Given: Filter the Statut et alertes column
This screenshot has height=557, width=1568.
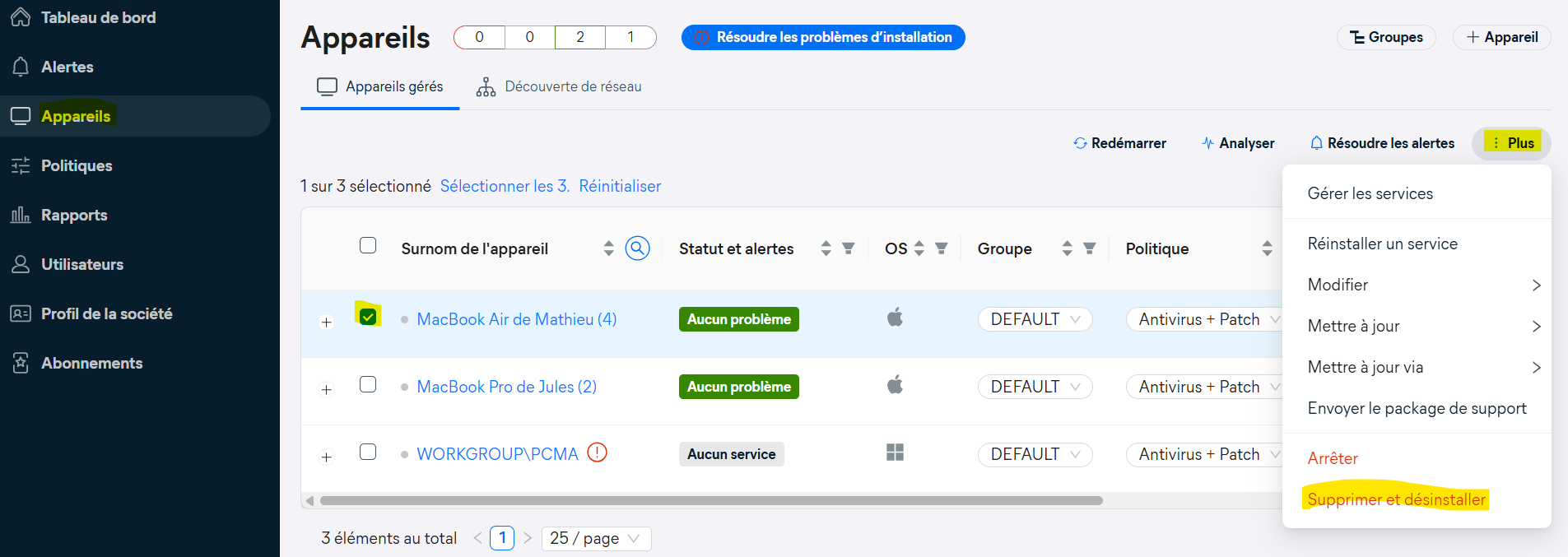Looking at the screenshot, I should (x=849, y=248).
